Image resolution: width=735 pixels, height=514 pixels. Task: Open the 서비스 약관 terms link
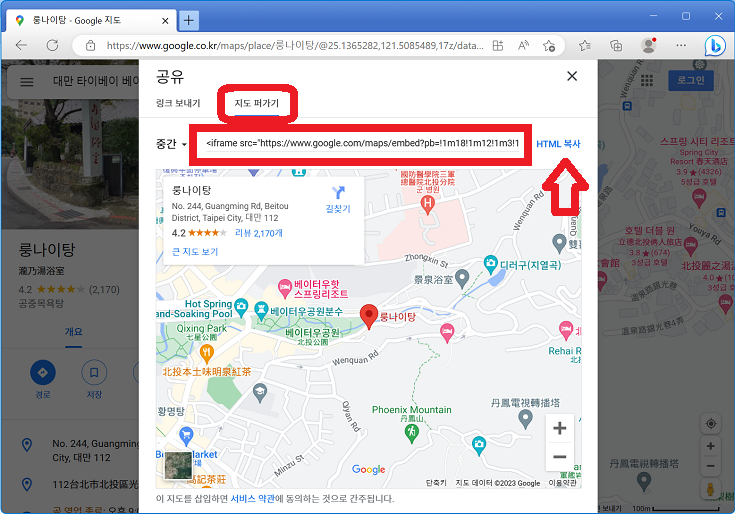[253, 499]
